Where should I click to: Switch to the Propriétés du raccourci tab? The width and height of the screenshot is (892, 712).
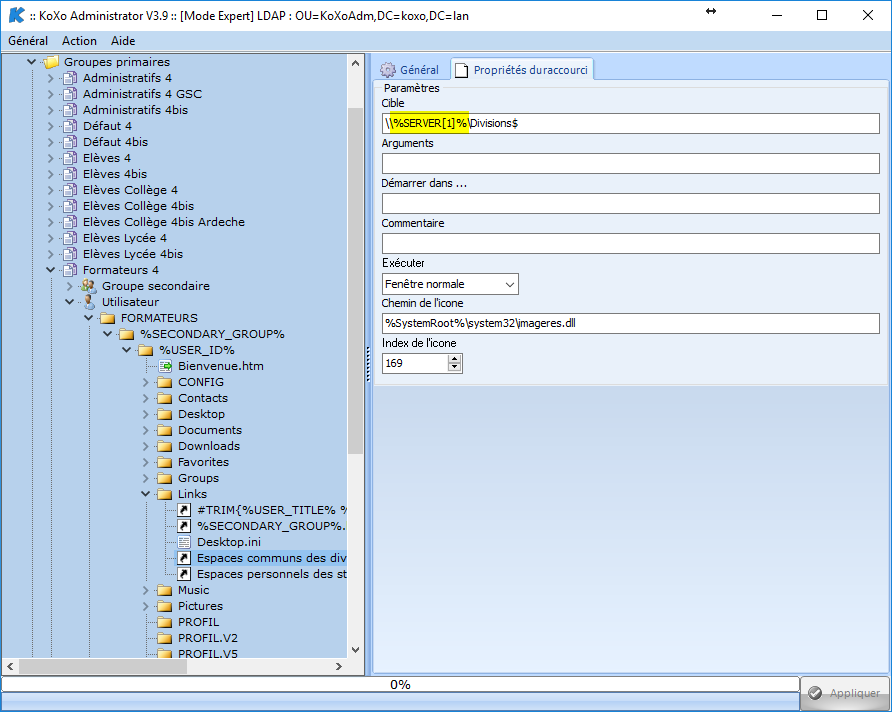point(522,70)
